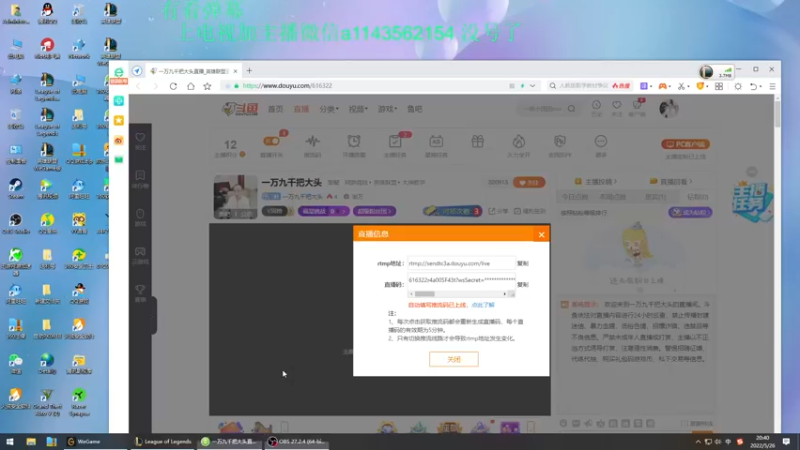Click the purple join fan club button
Image resolution: width=800 pixels, height=450 pixels.
[x=690, y=212]
